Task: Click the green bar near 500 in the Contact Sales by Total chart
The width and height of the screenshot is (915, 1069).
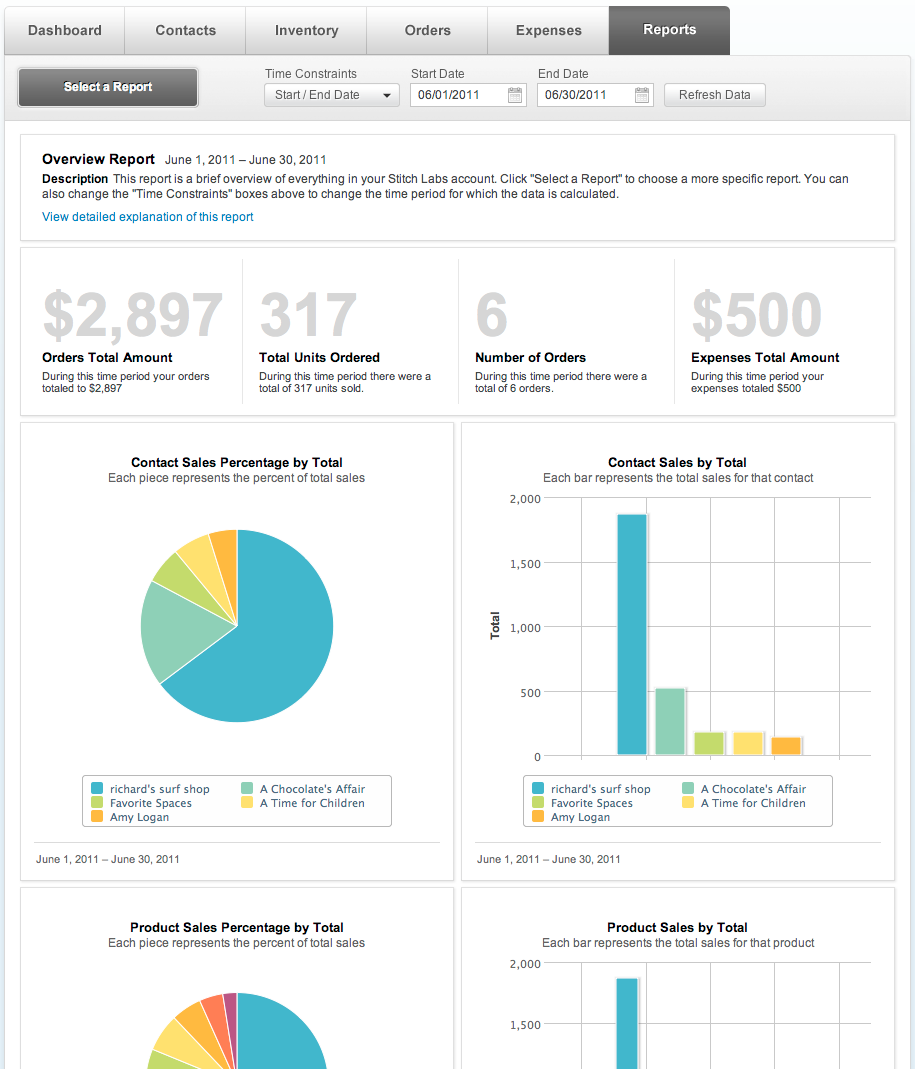Action: tap(670, 721)
